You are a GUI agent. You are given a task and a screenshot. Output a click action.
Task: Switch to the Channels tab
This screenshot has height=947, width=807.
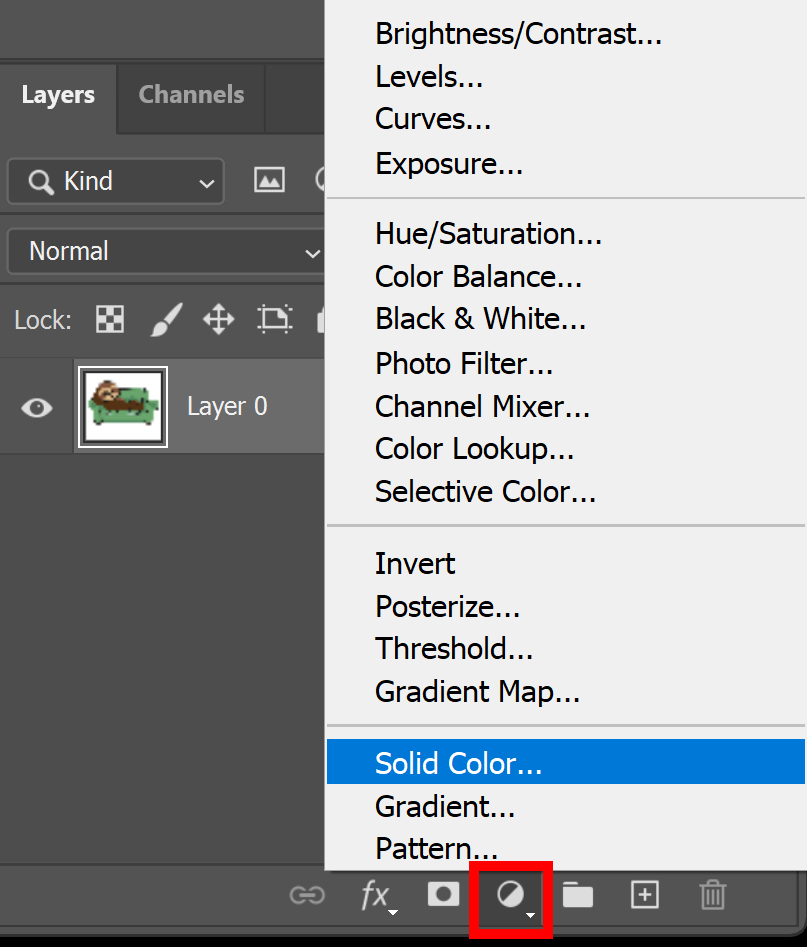(190, 95)
